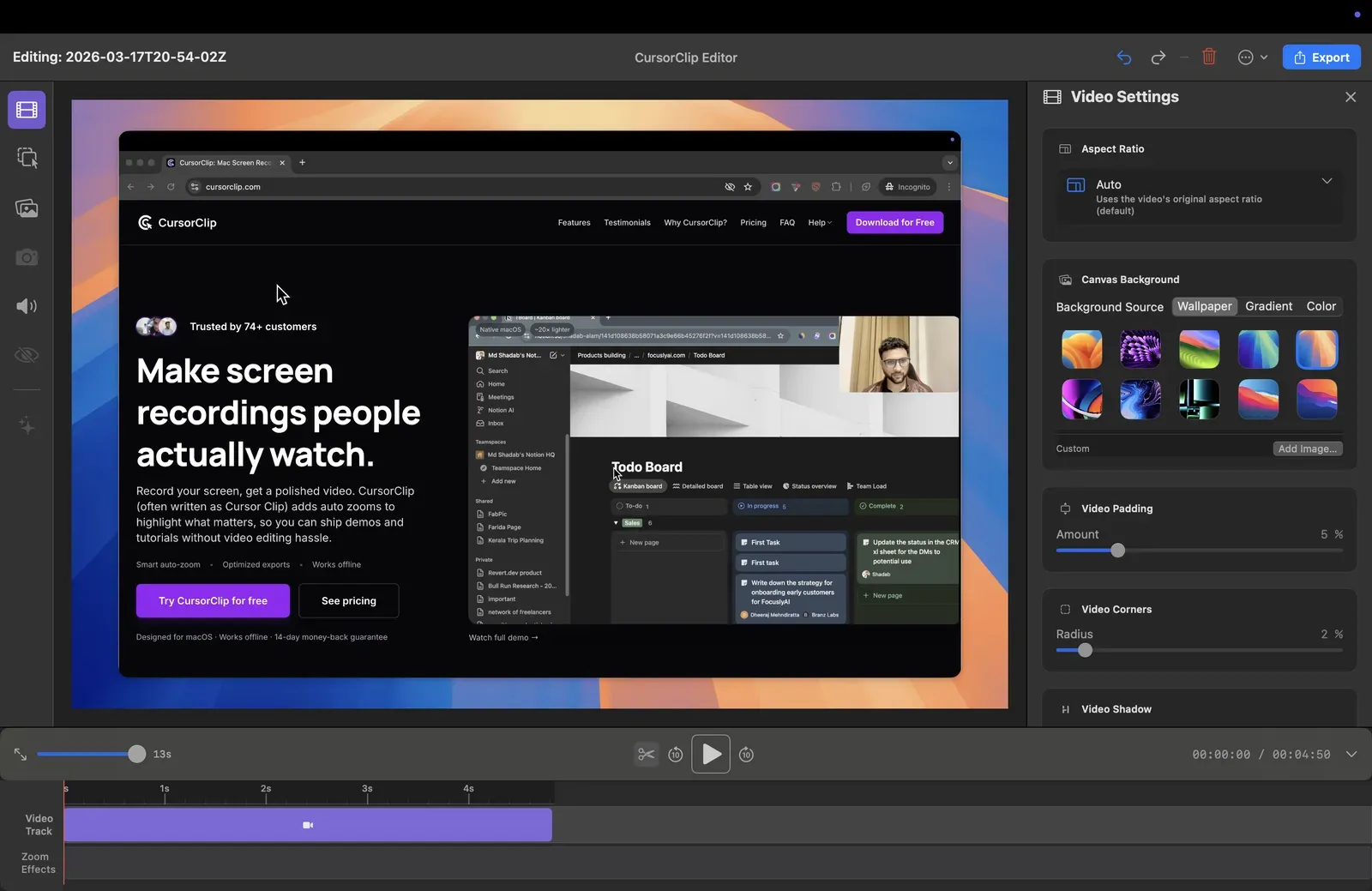Click the "Editing: 2026-03-17T20-54-02Z" title
The image size is (1372, 891).
pos(119,57)
